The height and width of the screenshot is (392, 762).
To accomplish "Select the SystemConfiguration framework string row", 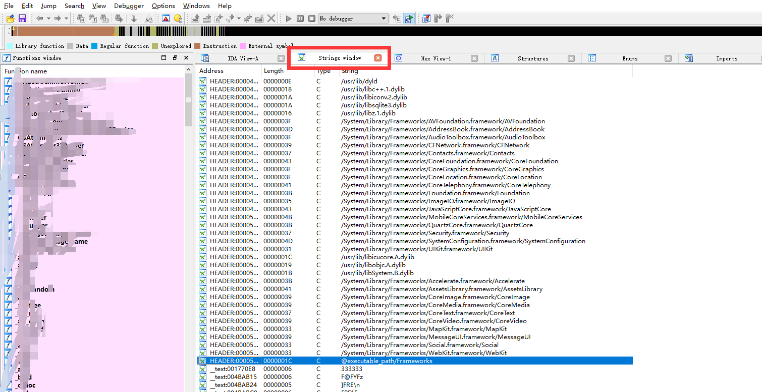I will click(x=415, y=241).
